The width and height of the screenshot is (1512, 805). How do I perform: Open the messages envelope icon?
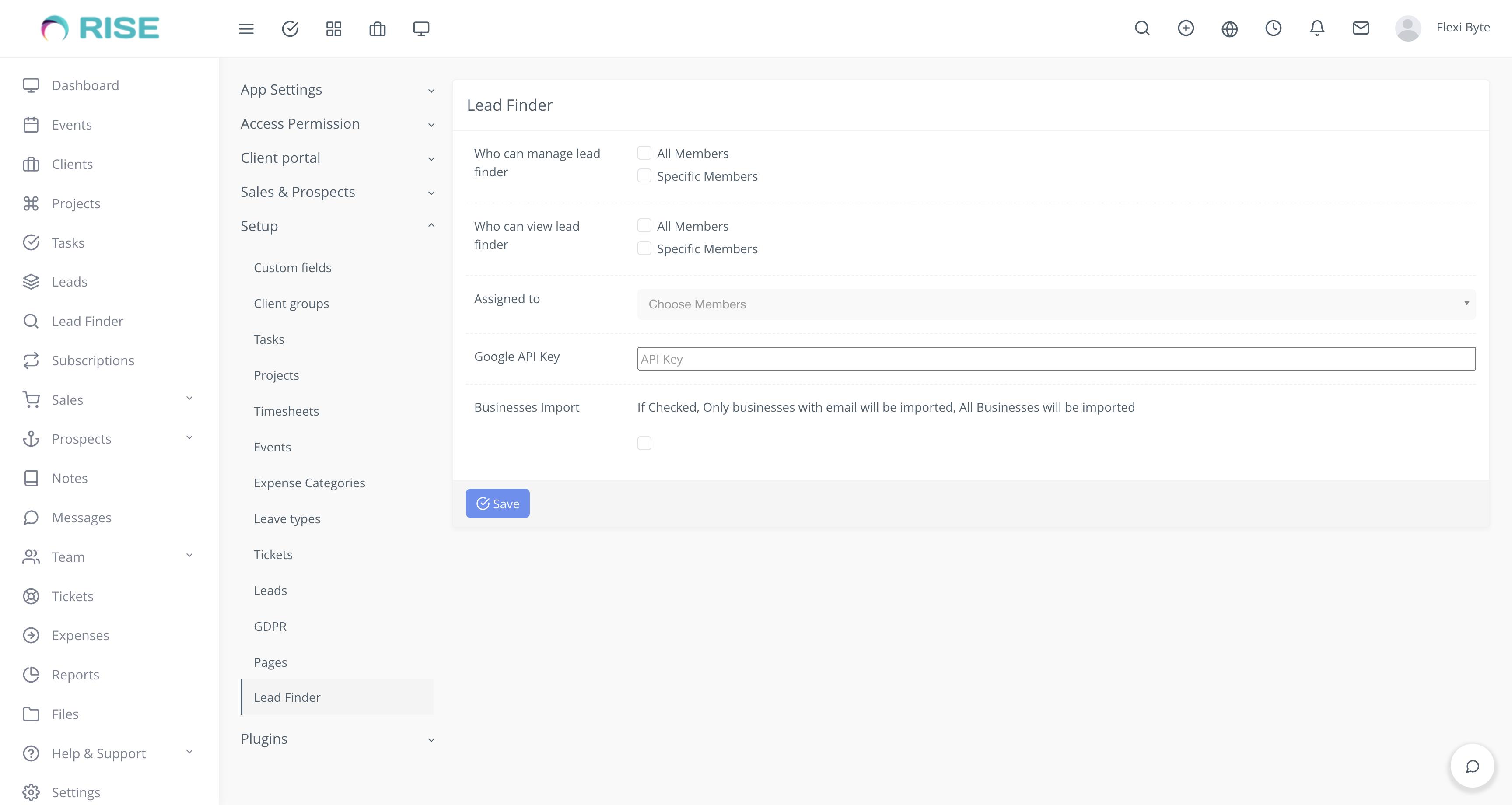click(x=1361, y=28)
